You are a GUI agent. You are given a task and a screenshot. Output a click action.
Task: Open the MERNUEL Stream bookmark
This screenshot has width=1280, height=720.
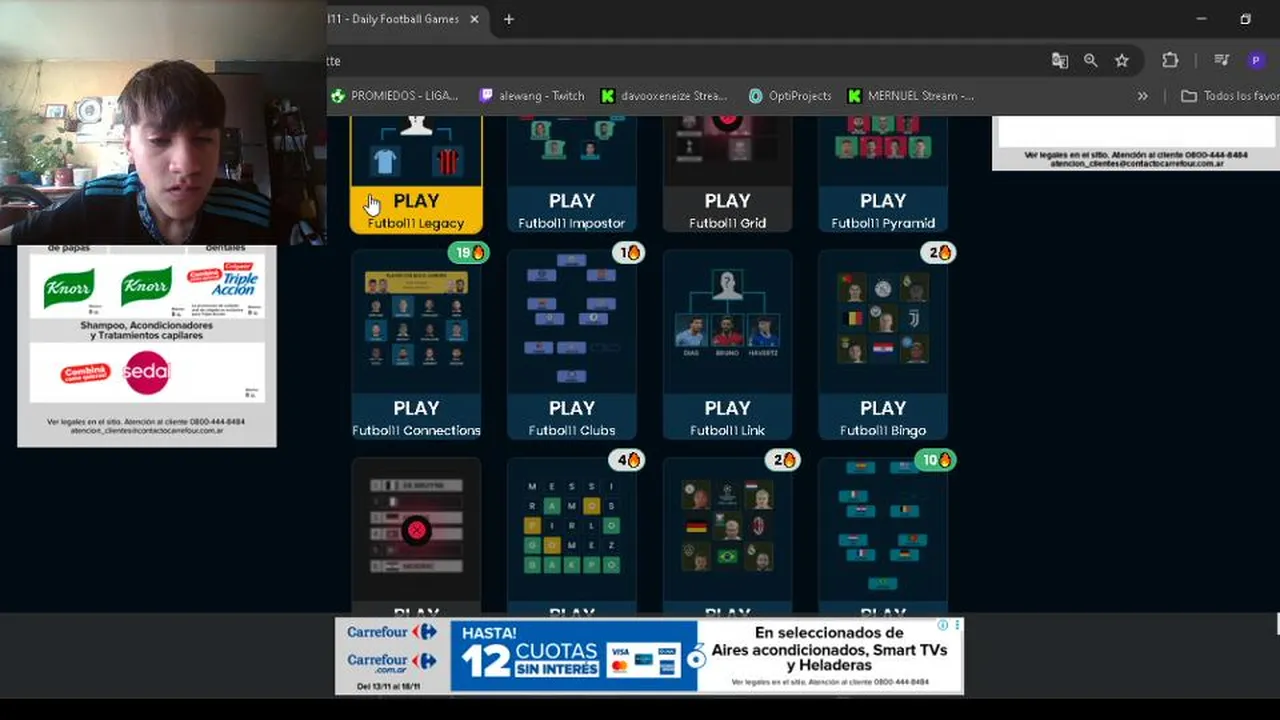tap(911, 96)
